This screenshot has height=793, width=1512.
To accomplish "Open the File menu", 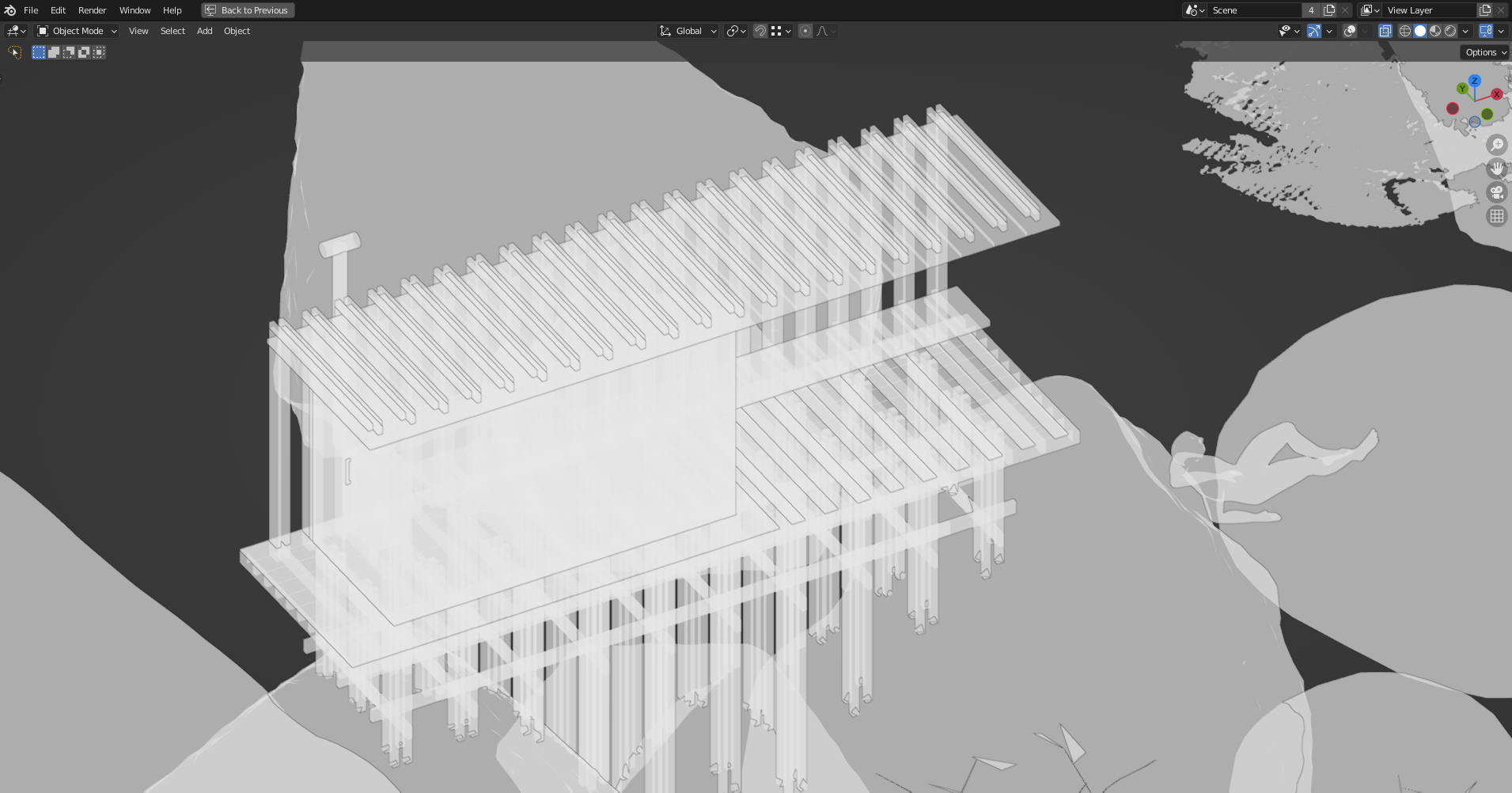I will pos(31,10).
